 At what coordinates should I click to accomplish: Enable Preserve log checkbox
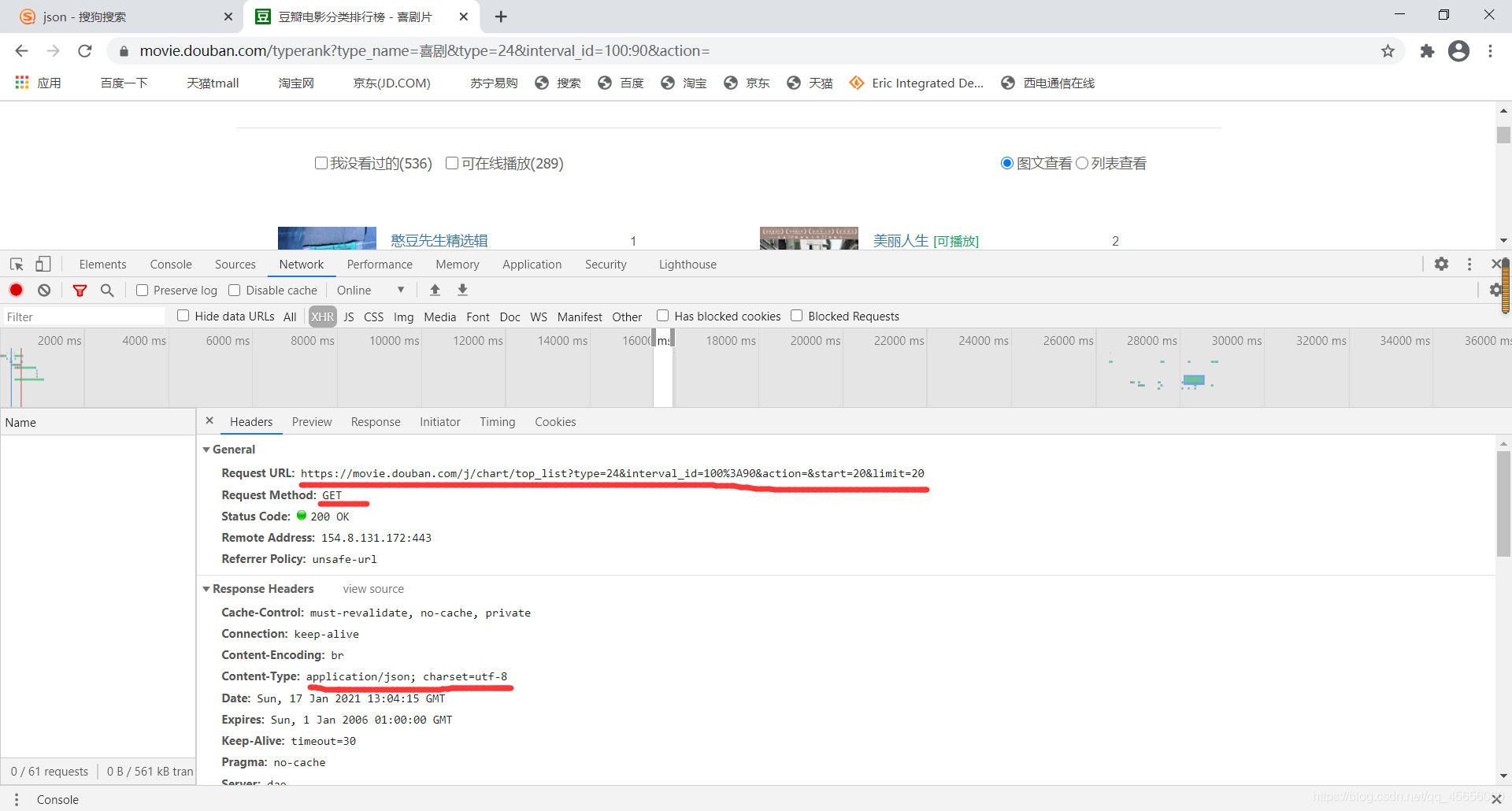point(143,291)
